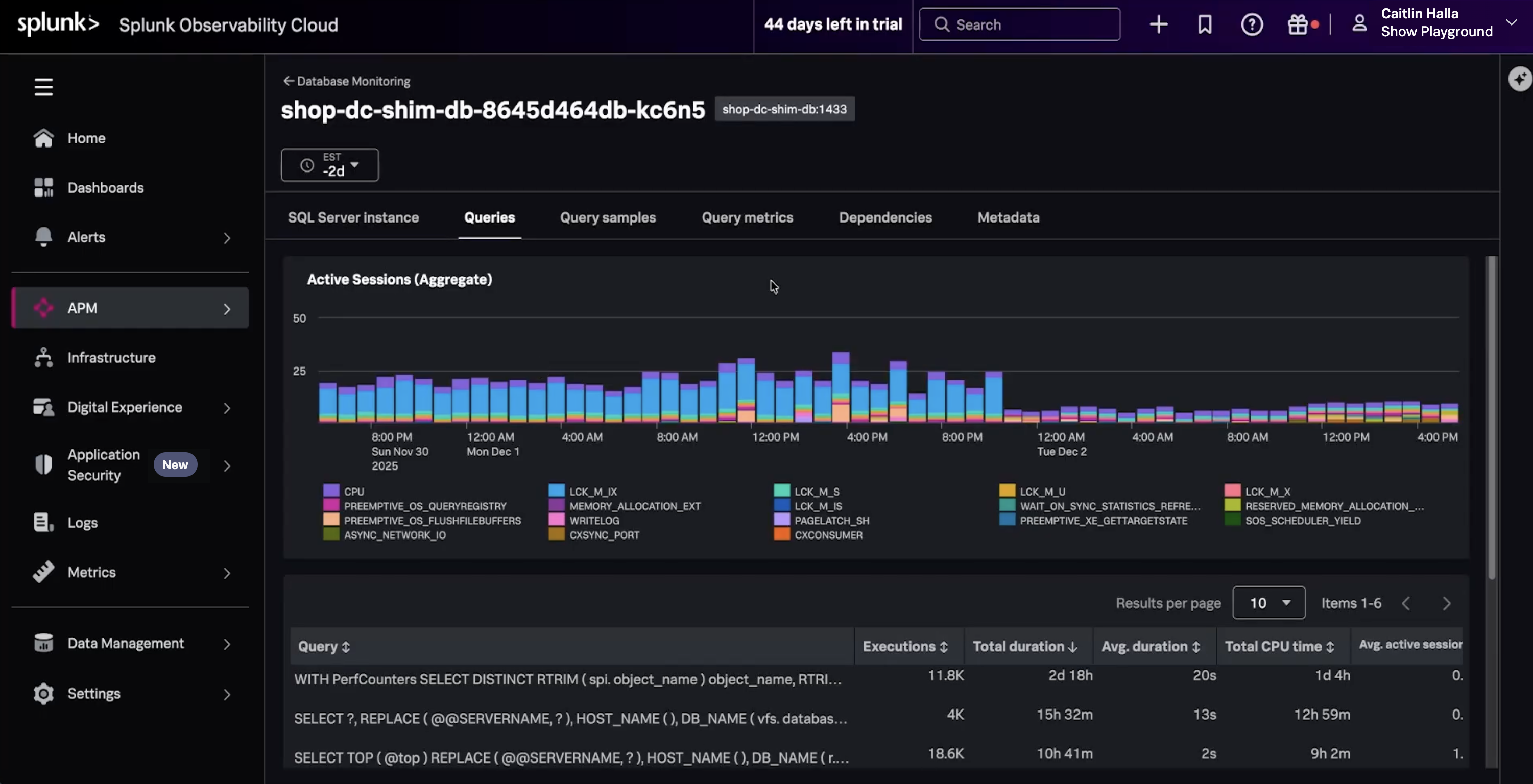Open the AI assistant sparkle icon

[x=1520, y=79]
